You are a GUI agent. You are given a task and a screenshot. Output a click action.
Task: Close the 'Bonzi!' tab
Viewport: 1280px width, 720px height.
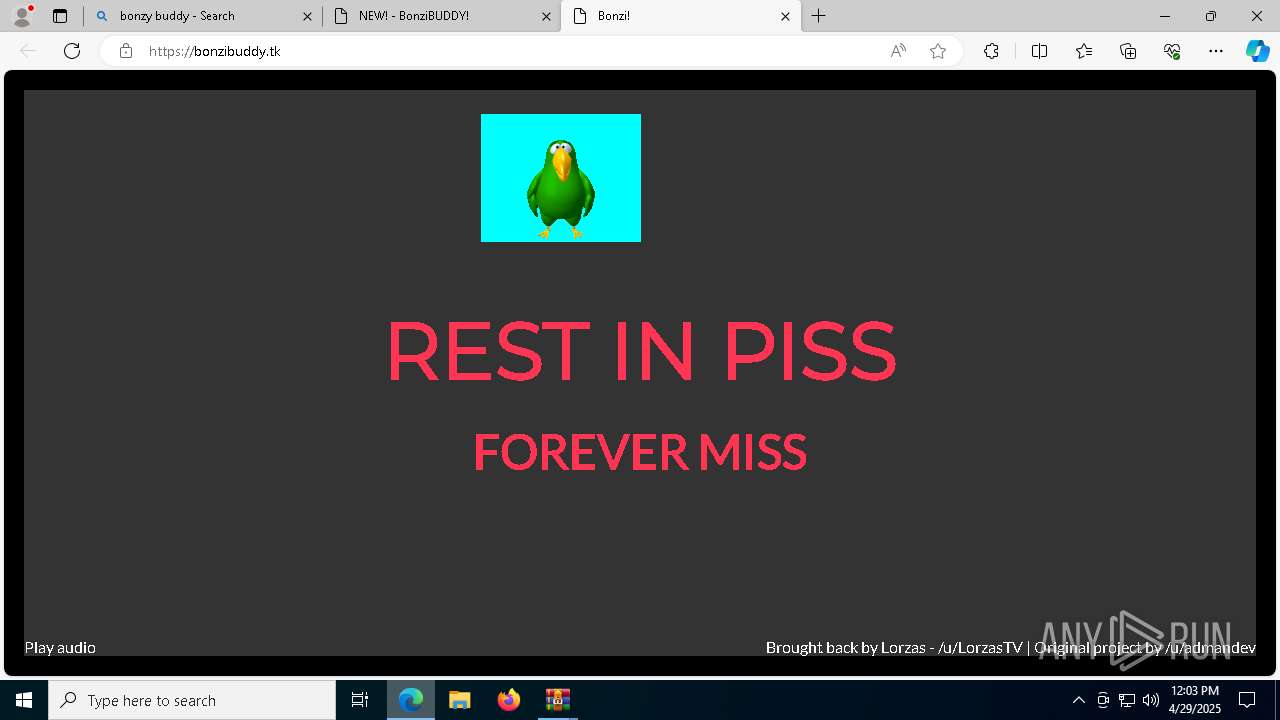tap(785, 16)
